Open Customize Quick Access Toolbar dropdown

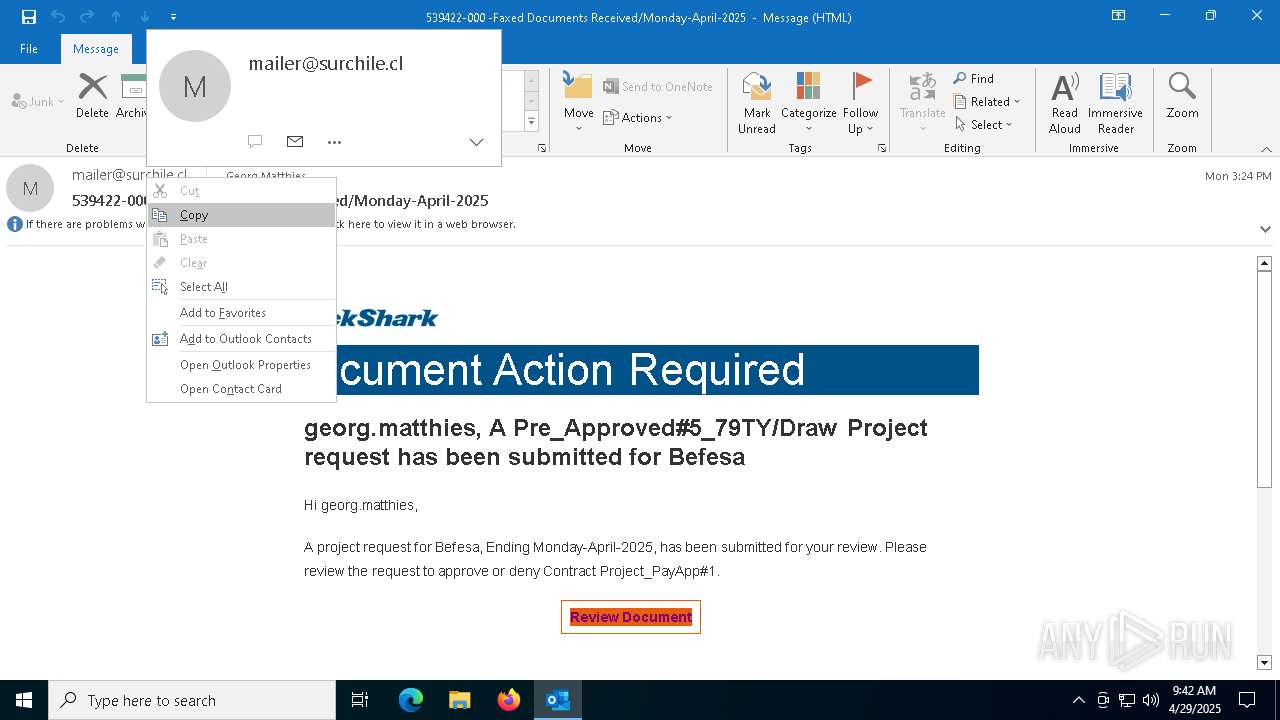[173, 17]
